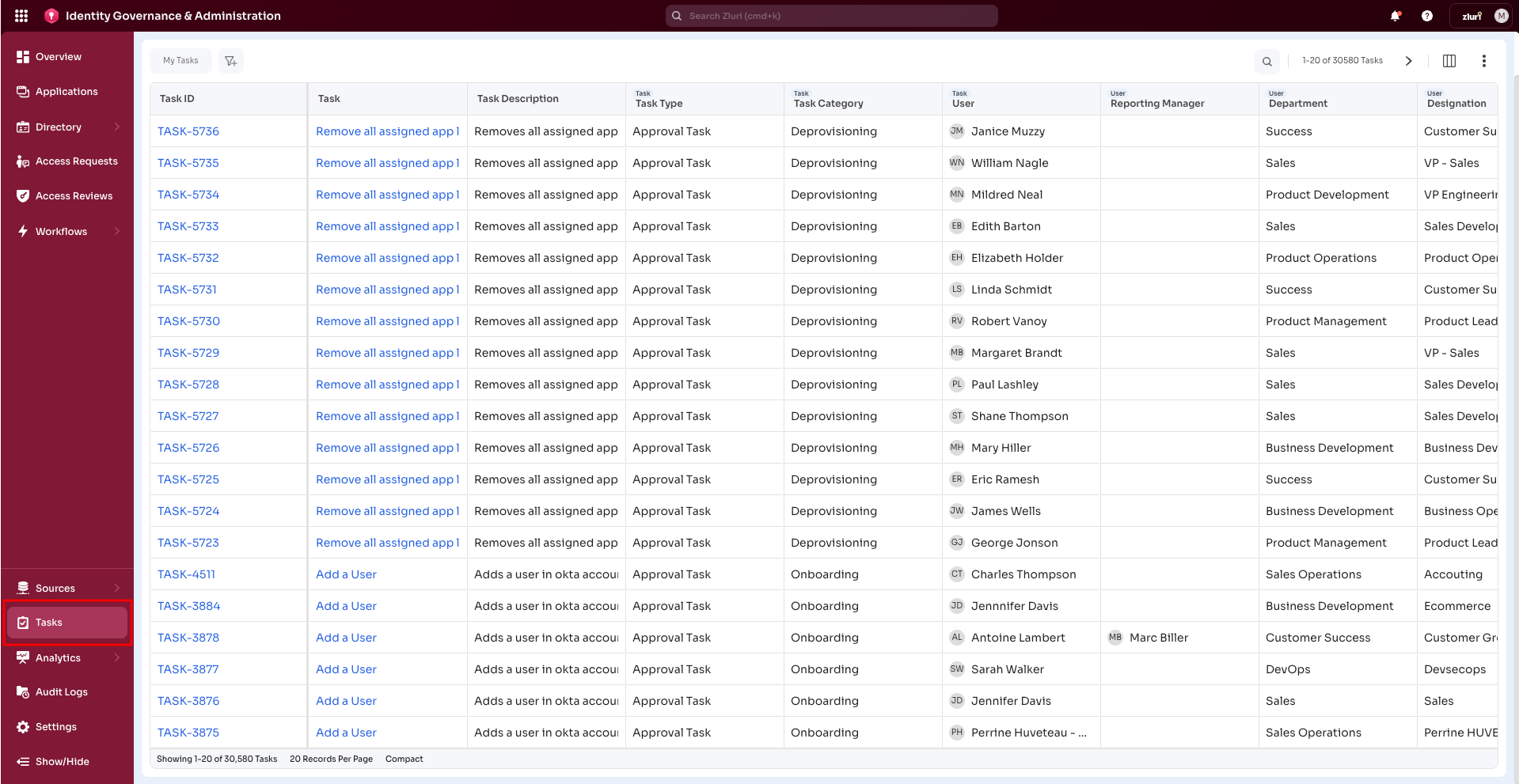
Task: Open the filter options icon
Action: tap(230, 60)
